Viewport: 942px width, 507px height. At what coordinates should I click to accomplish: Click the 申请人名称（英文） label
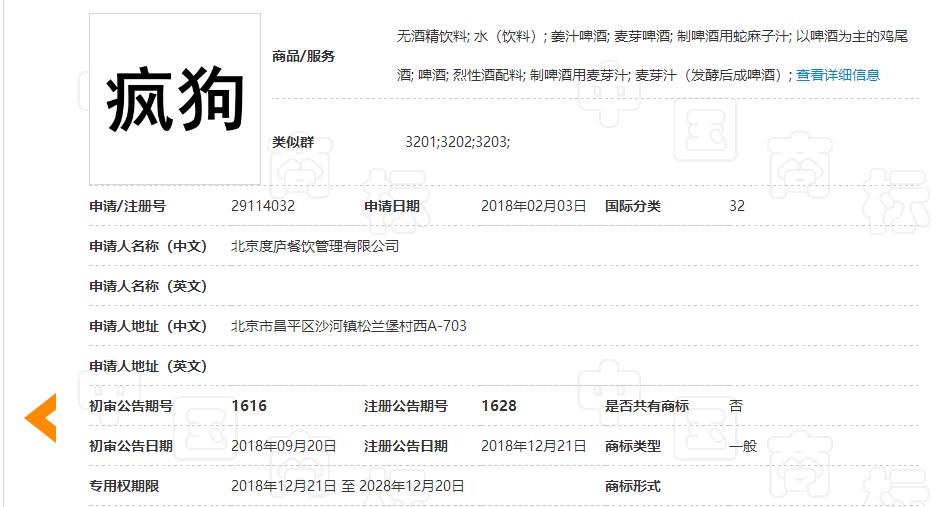[x=148, y=286]
